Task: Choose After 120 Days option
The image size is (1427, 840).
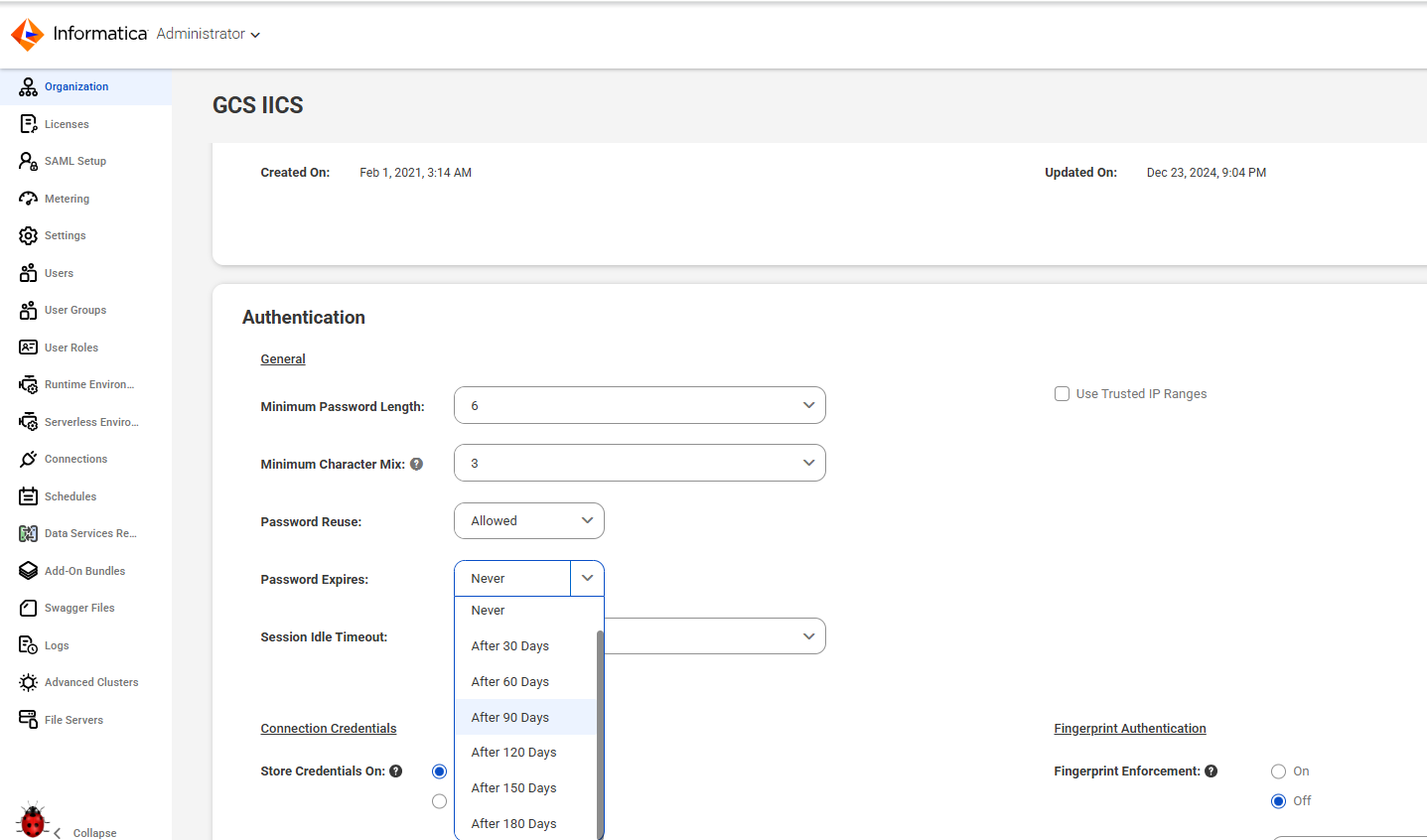Action: click(526, 753)
